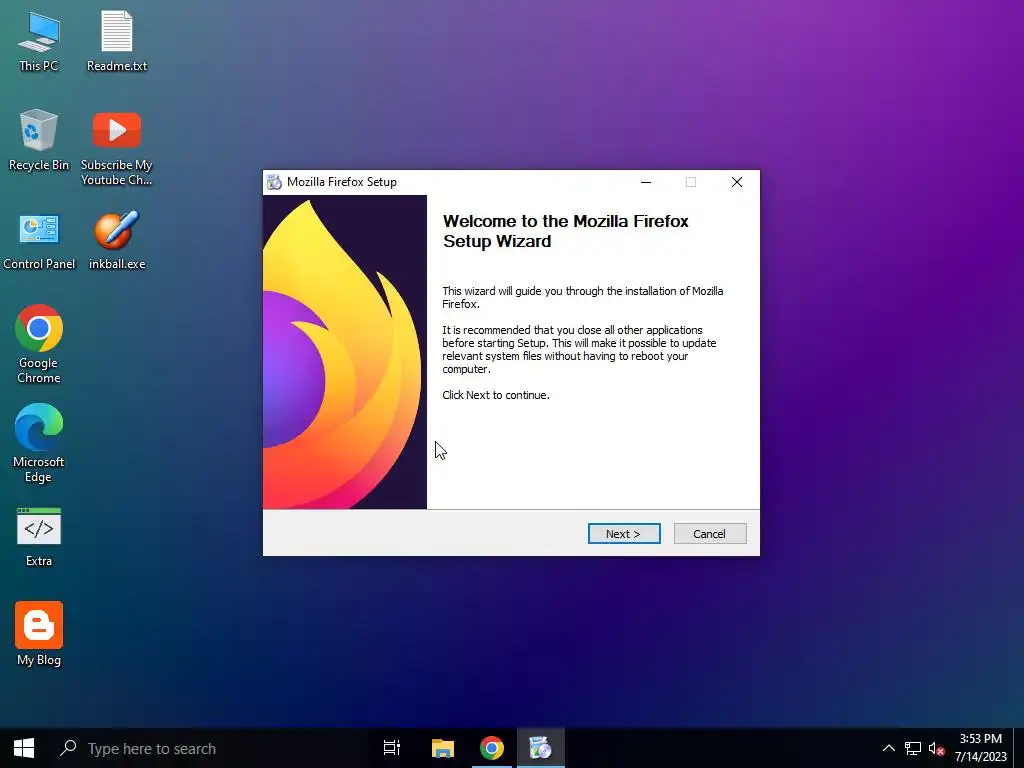Select the This PC desktop icon
The height and width of the screenshot is (768, 1024).
point(39,41)
